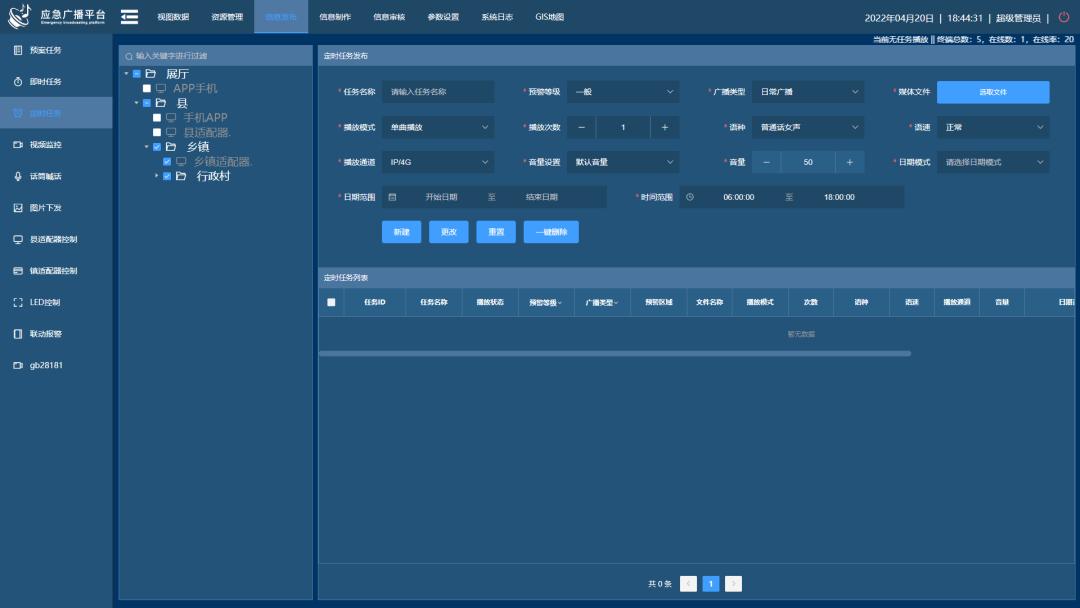Expand the 行政村 tree node
The height and width of the screenshot is (608, 1080).
(x=157, y=176)
